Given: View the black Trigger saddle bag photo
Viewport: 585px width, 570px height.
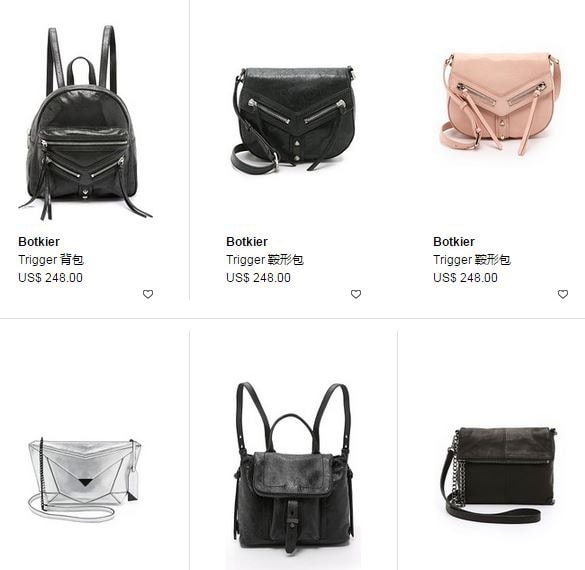Looking at the screenshot, I should tap(292, 120).
